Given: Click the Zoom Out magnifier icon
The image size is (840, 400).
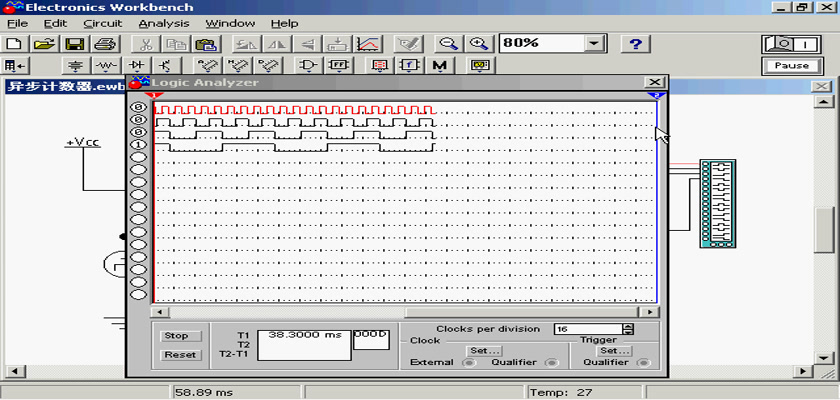Looking at the screenshot, I should pyautogui.click(x=449, y=44).
